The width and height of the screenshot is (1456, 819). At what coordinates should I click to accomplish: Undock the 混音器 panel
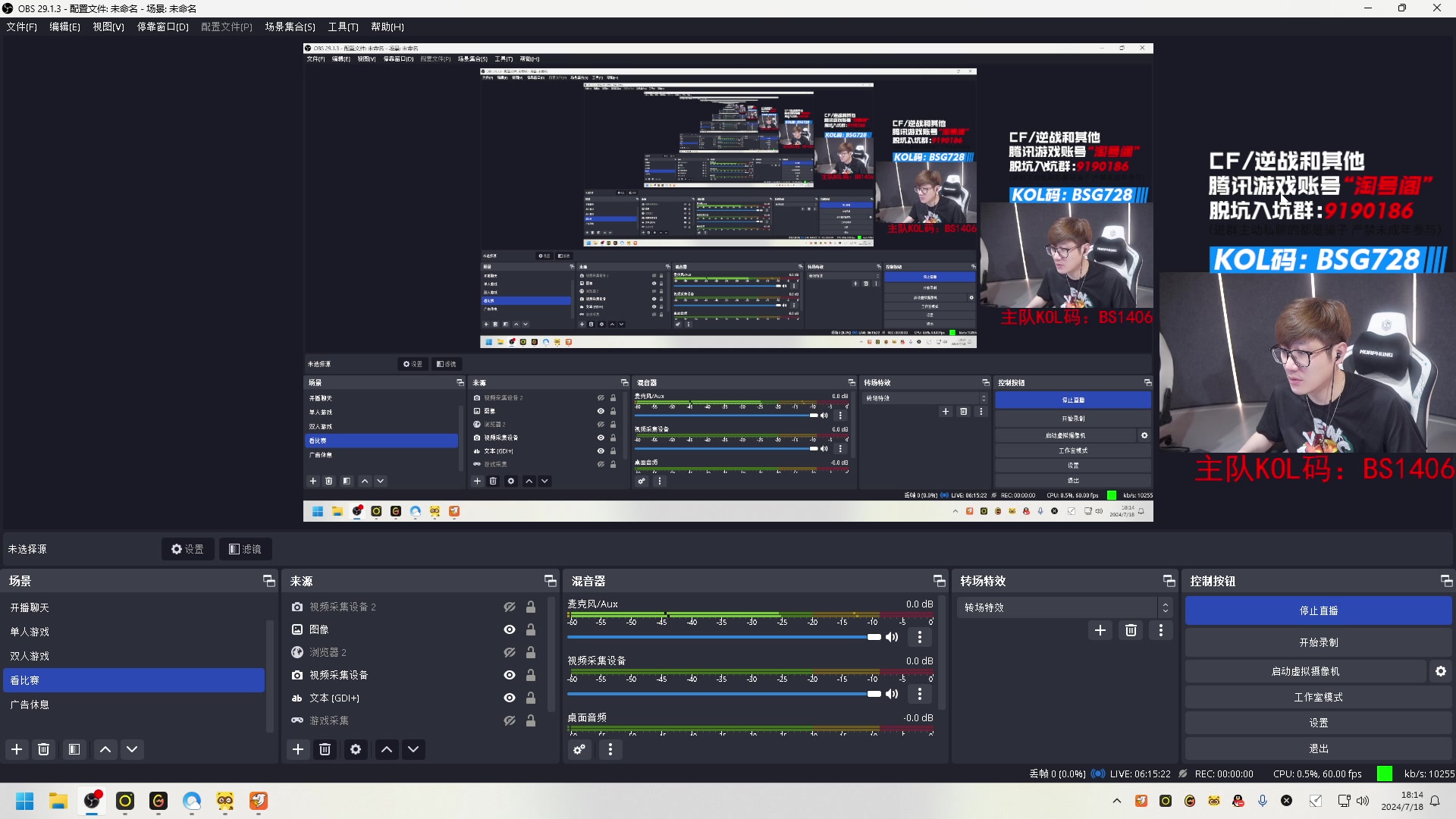pos(940,581)
